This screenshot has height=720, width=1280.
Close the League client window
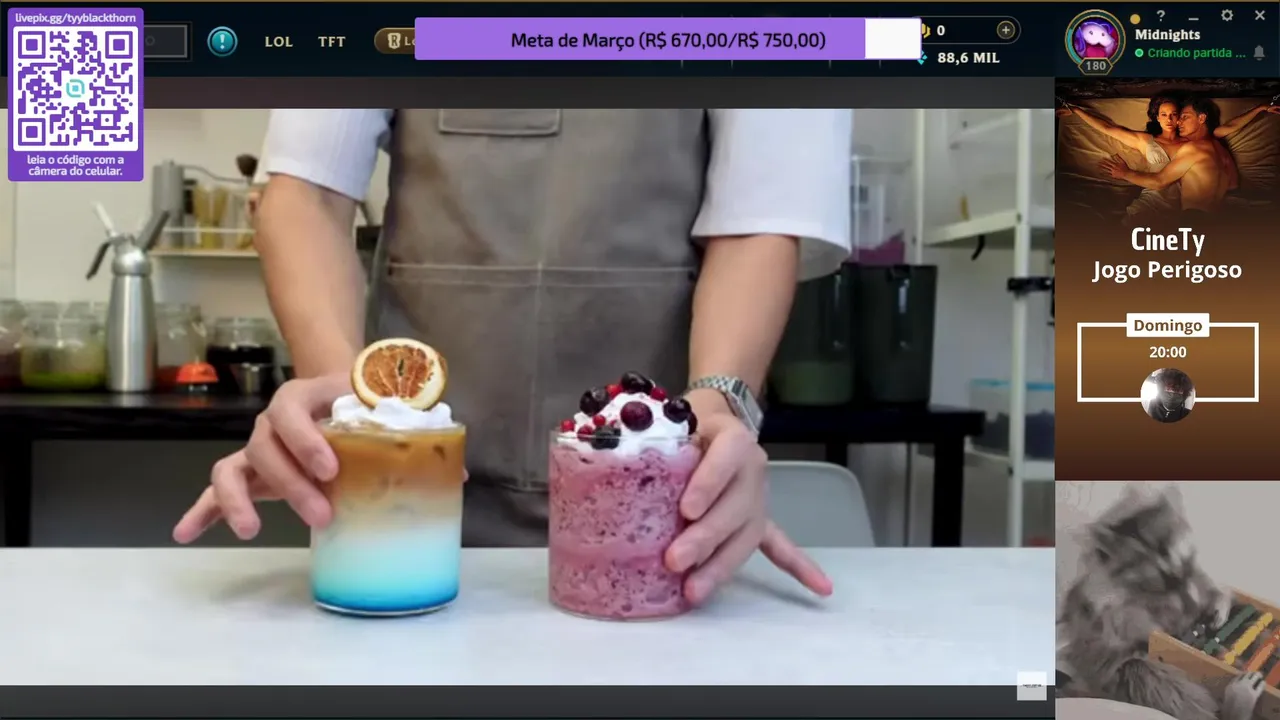[x=1259, y=16]
